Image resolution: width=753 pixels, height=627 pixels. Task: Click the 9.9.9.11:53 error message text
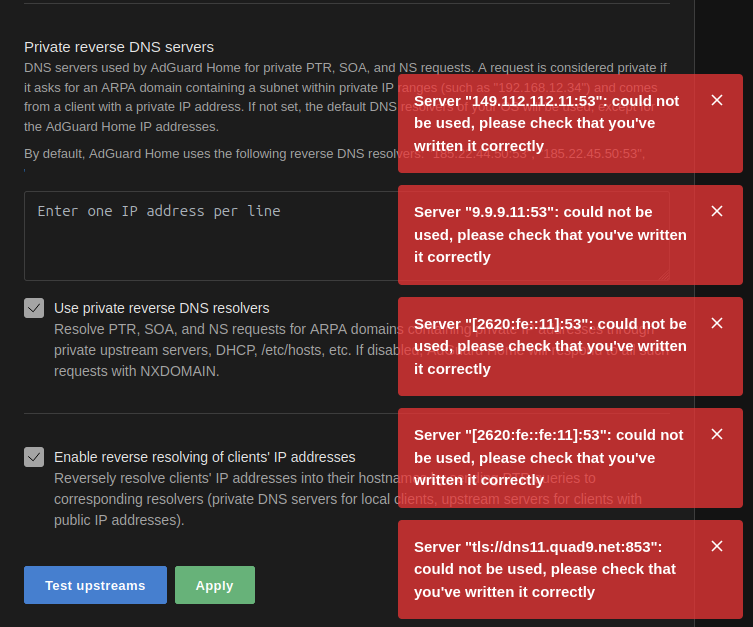pyautogui.click(x=550, y=234)
